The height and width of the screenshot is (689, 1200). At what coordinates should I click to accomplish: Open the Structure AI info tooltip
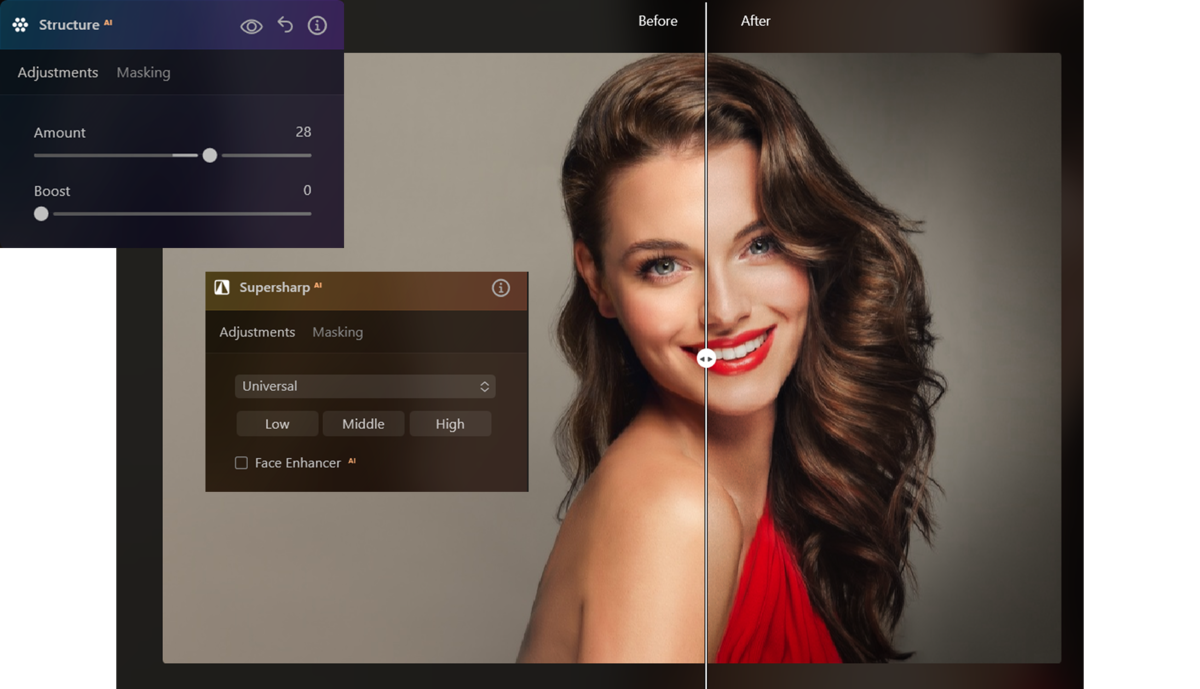click(317, 25)
